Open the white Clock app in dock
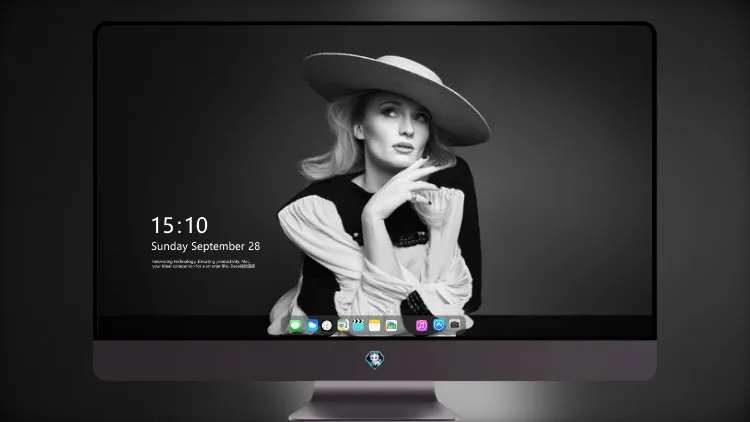 pyautogui.click(x=327, y=326)
